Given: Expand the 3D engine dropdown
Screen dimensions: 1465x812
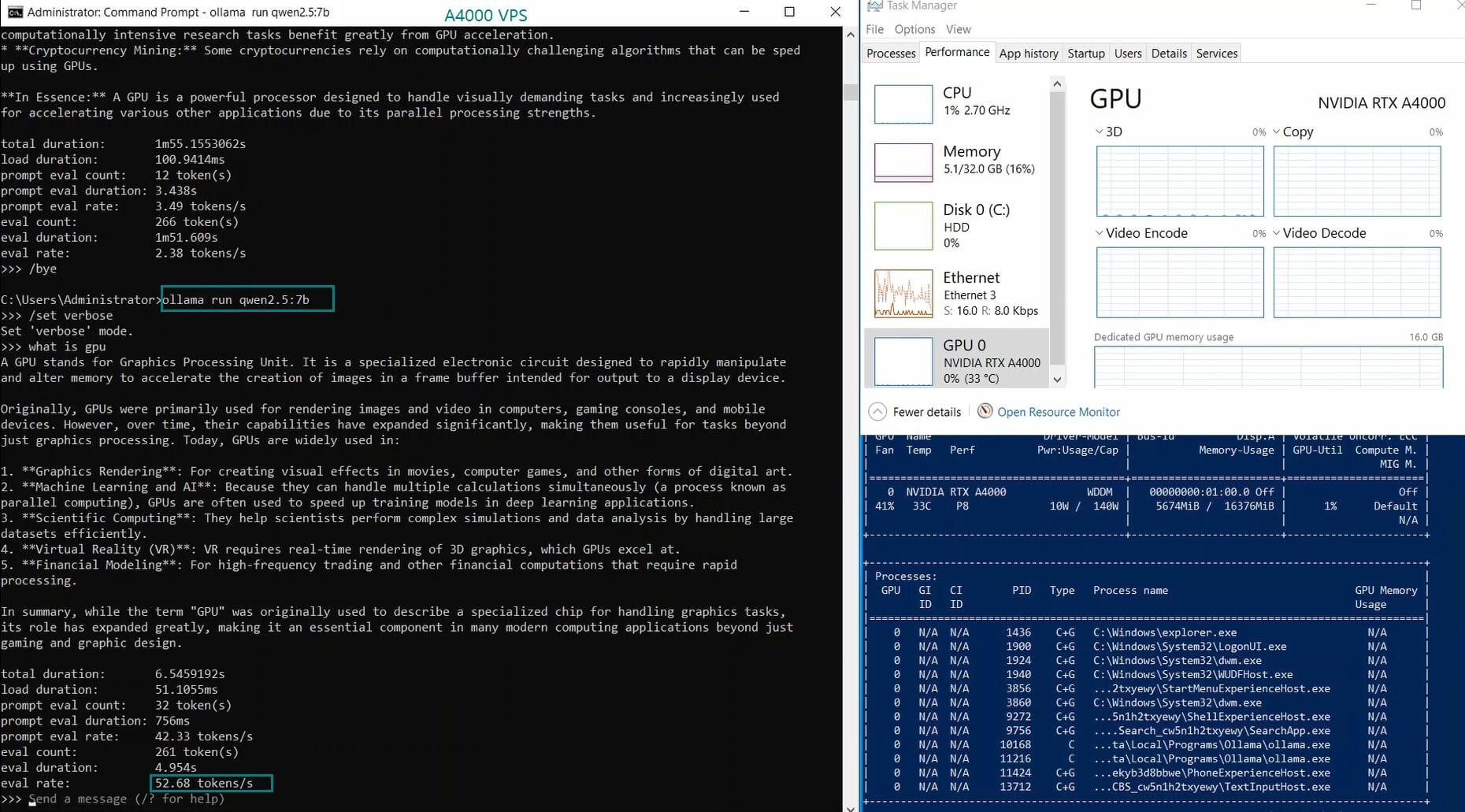Looking at the screenshot, I should click(1100, 132).
